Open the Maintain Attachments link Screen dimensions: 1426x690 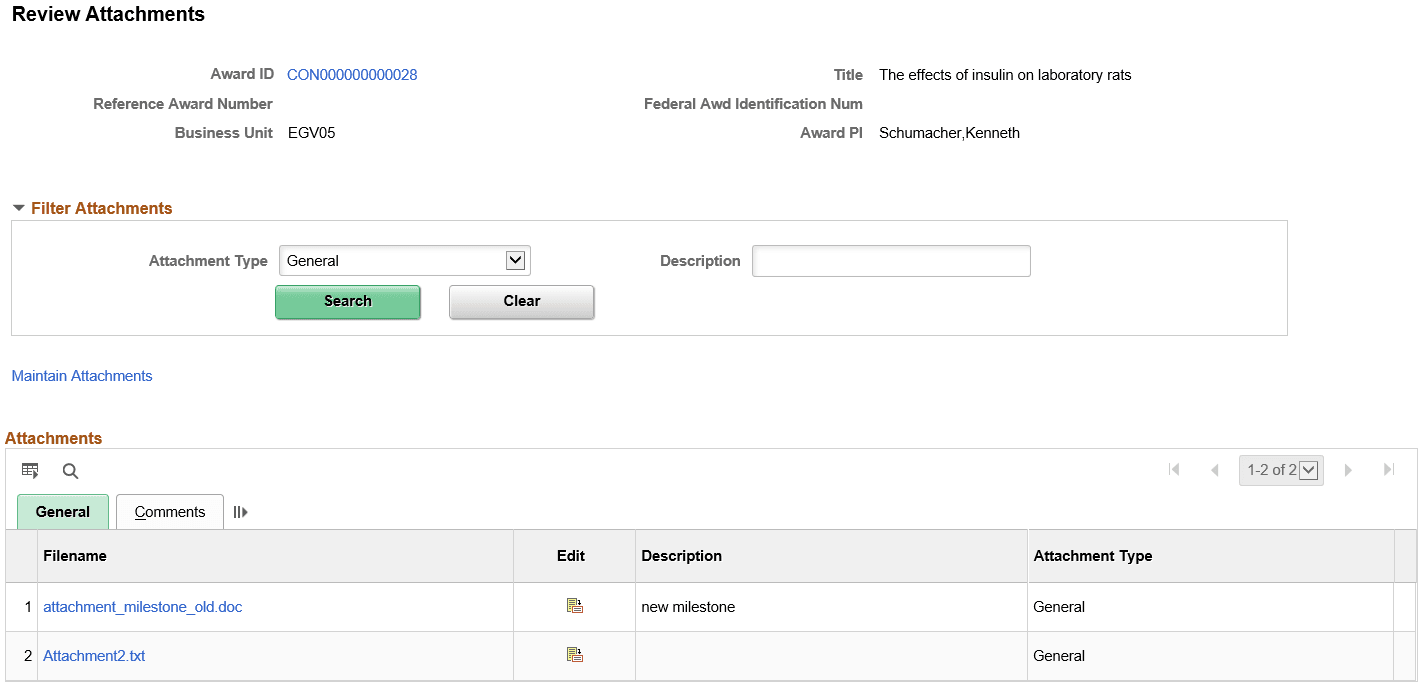tap(81, 375)
